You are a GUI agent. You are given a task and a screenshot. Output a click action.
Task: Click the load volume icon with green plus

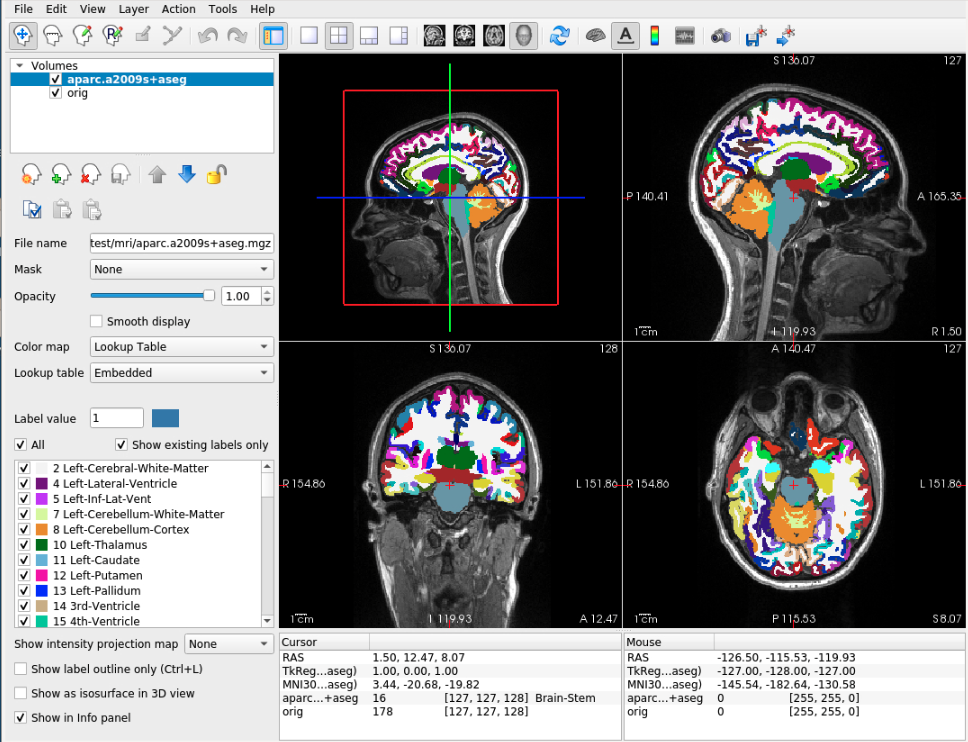(61, 174)
